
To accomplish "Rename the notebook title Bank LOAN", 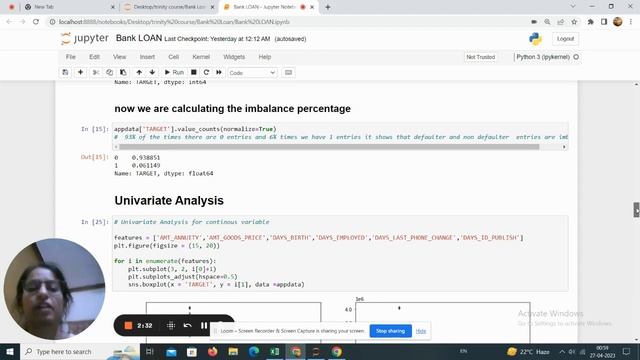I will [139, 38].
